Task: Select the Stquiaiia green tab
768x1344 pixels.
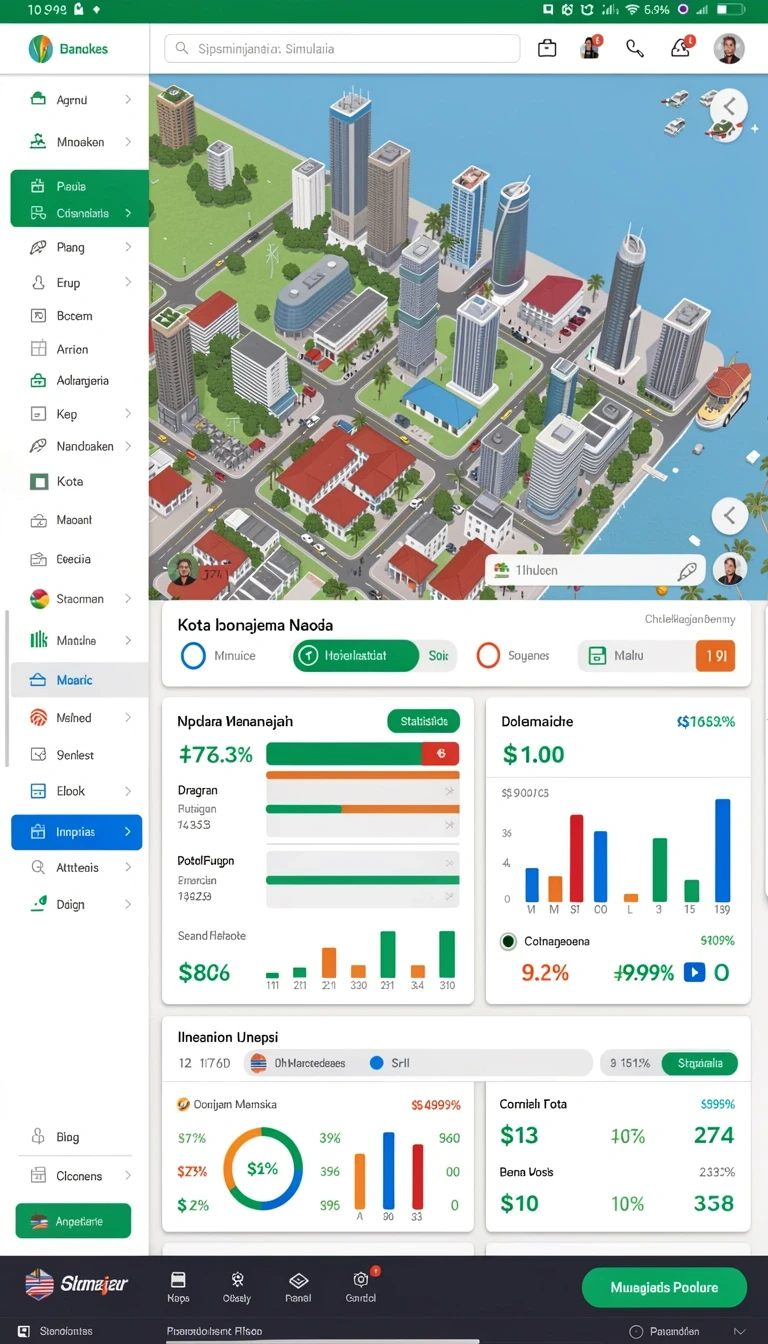Action: click(x=700, y=1063)
